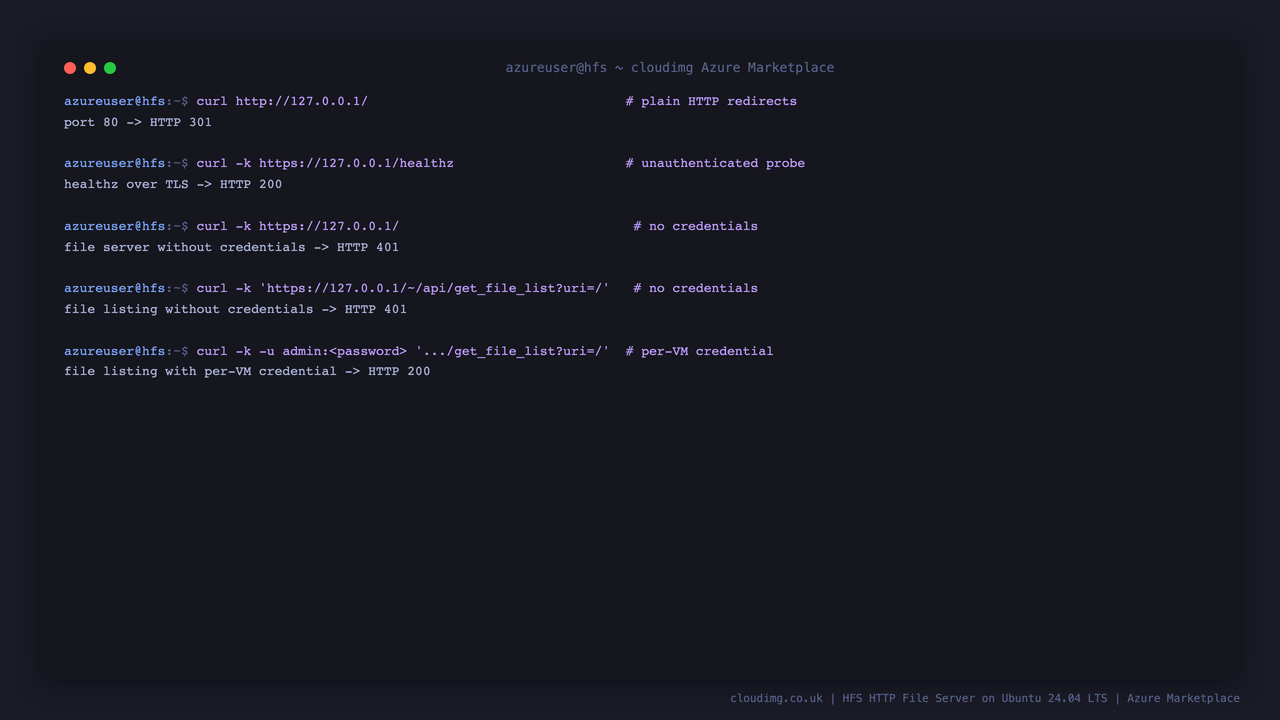Click the command 'curl -k https://127.0.0.1/healthz'
This screenshot has height=720, width=1280.
coord(325,163)
